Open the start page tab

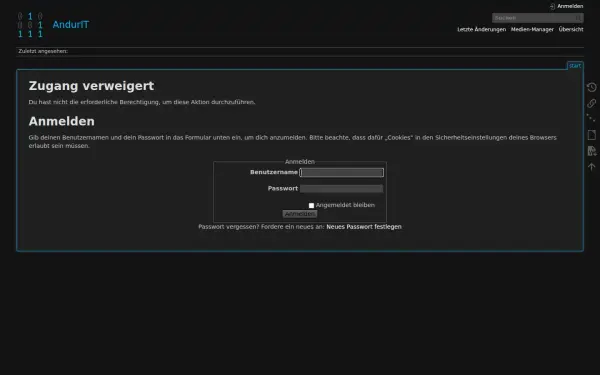575,66
